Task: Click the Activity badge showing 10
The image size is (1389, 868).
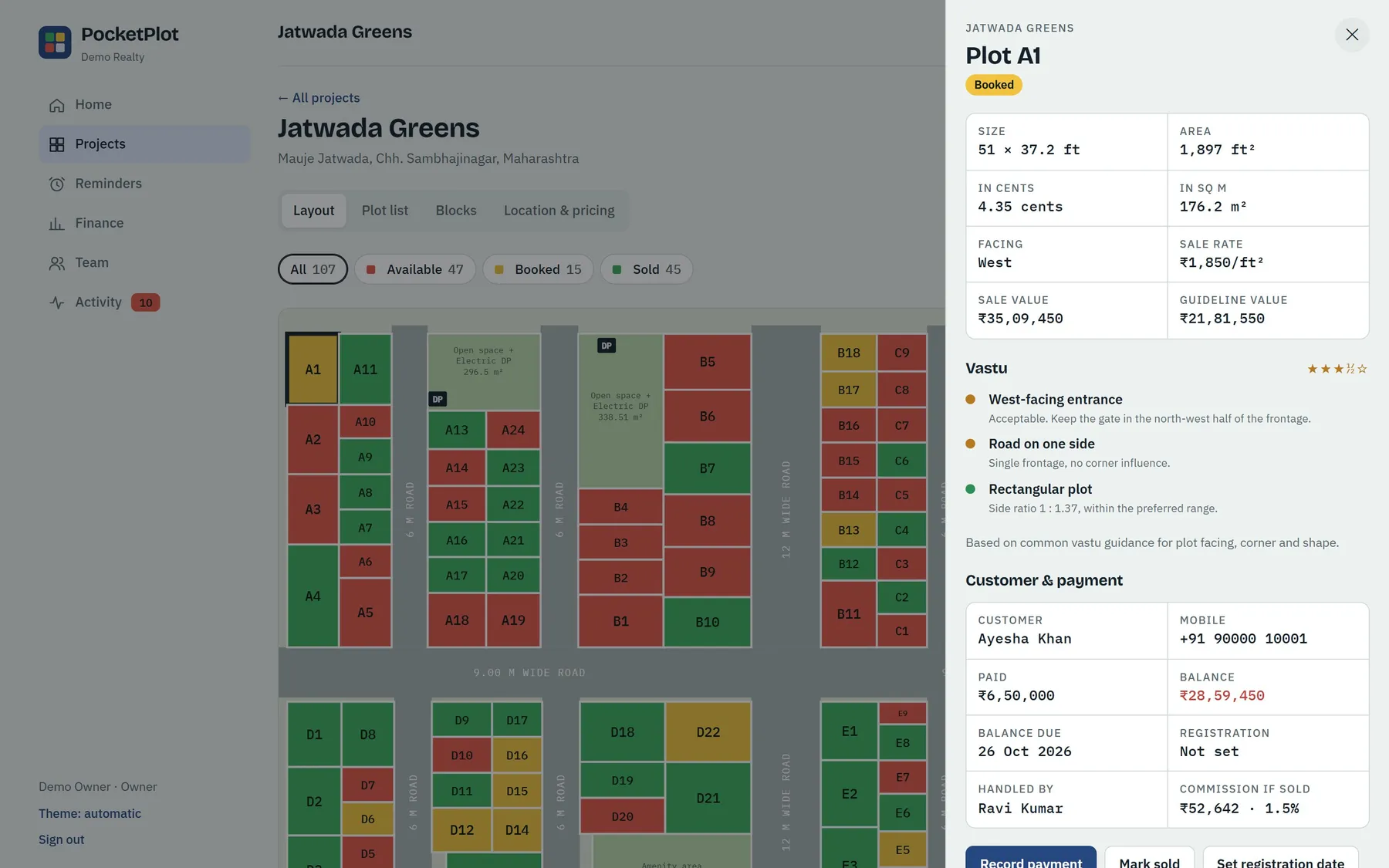Action: click(145, 302)
